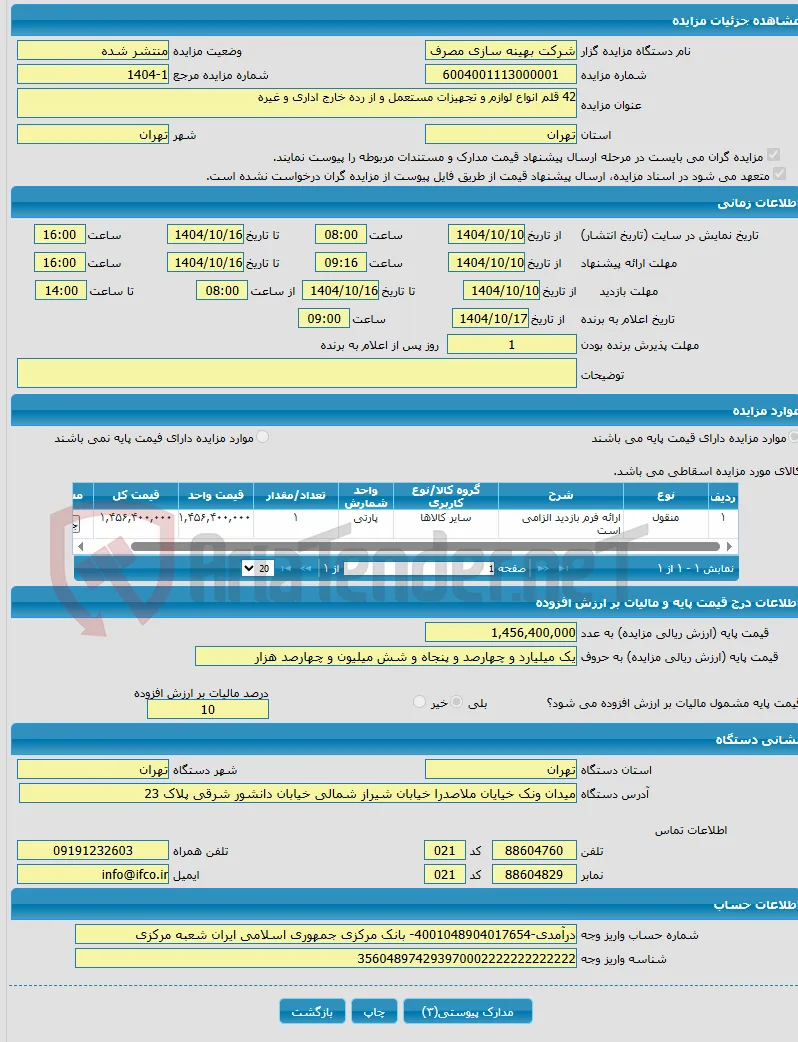Click the table's left scroll arrow
The height and width of the screenshot is (1042, 798).
80,546
